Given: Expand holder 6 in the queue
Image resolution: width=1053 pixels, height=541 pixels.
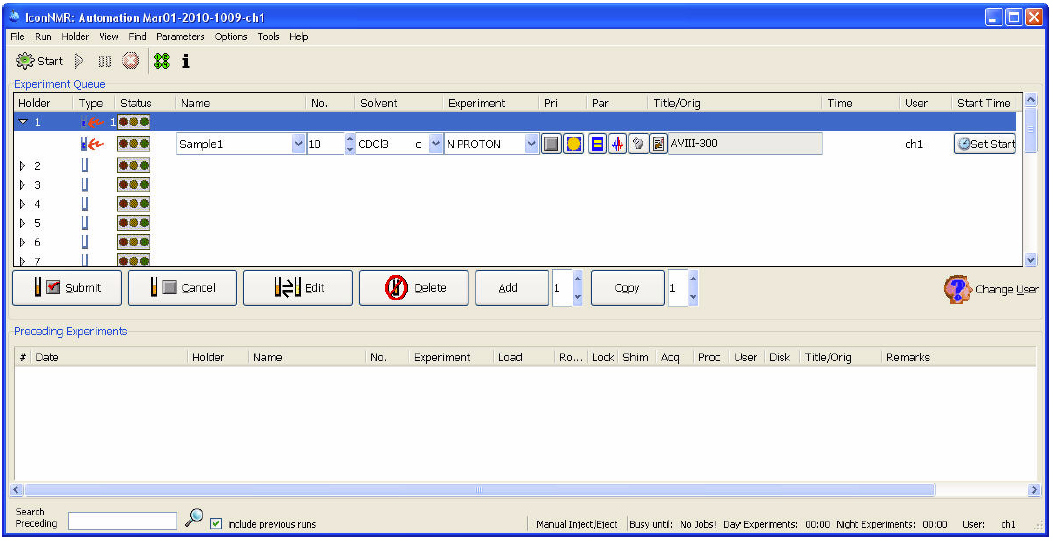Looking at the screenshot, I should click(22, 242).
